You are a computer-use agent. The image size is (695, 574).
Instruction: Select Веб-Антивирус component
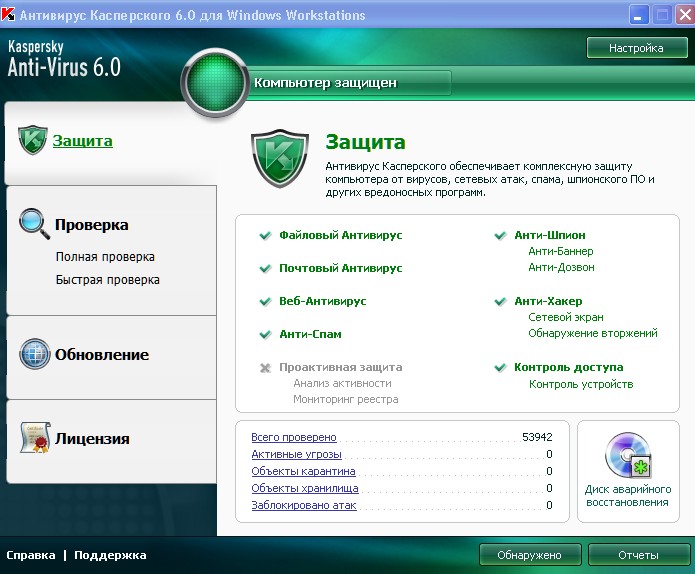tap(323, 301)
